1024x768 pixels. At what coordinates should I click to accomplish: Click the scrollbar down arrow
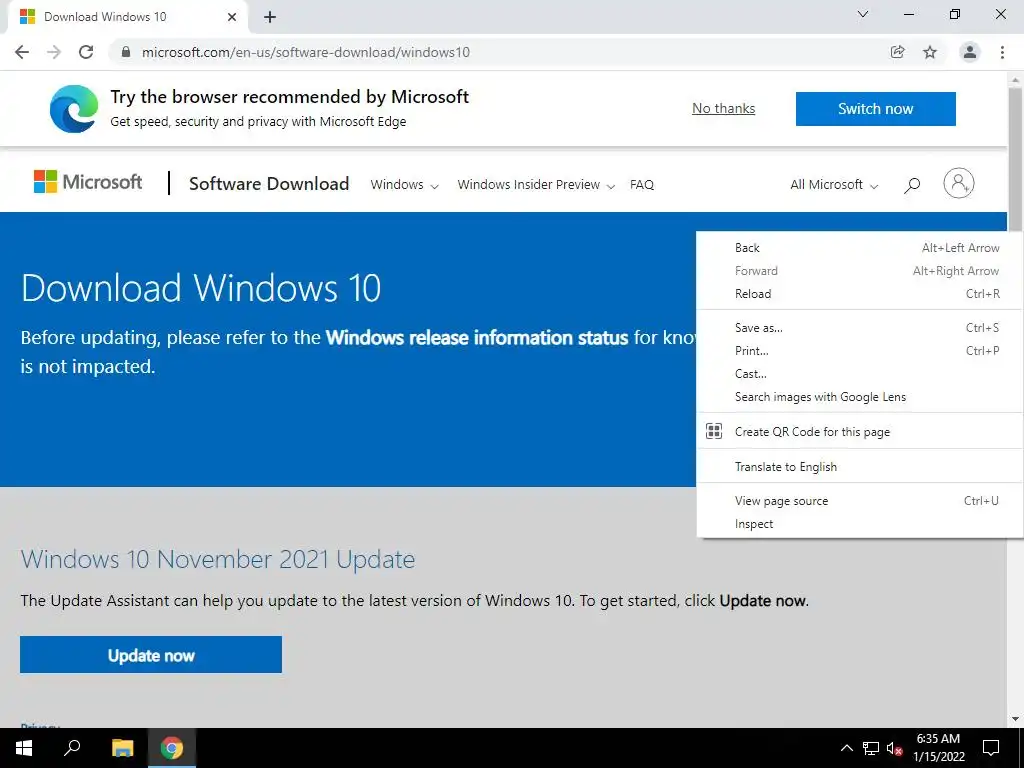pos(1015,719)
